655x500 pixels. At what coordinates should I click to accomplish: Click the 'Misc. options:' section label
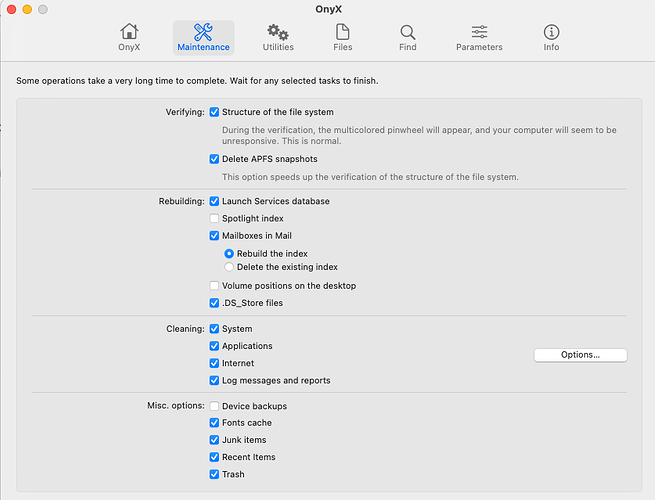176,406
